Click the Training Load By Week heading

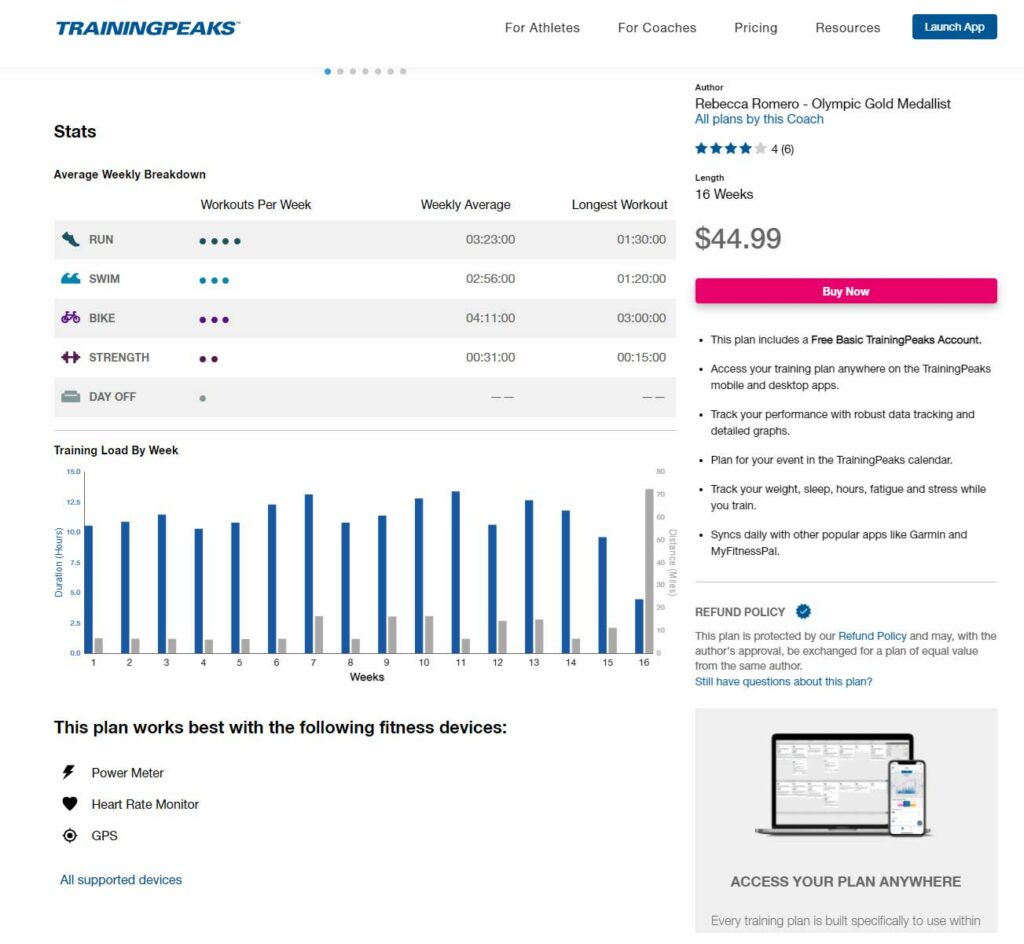(x=116, y=450)
